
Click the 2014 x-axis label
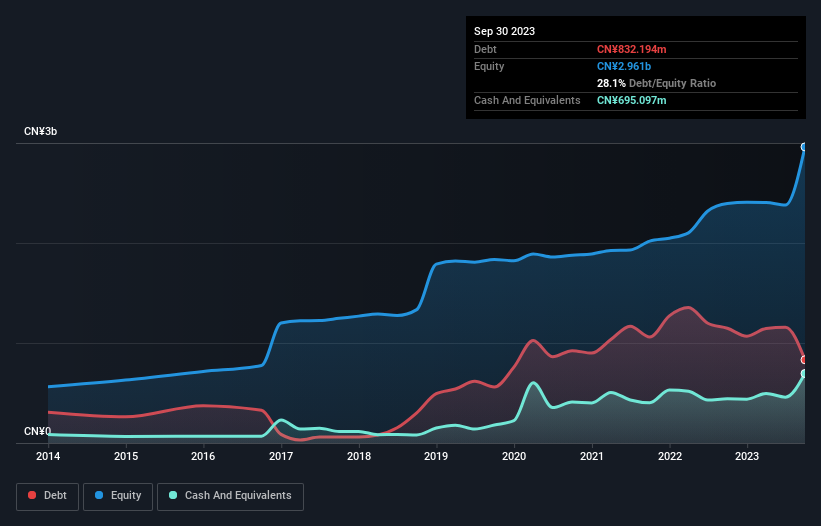pos(48,456)
